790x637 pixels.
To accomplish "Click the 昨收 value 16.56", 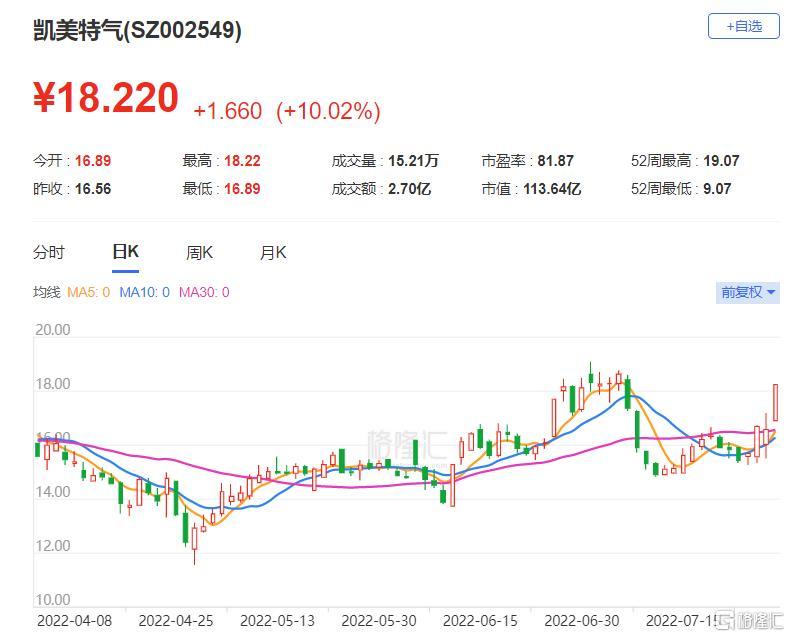I will coord(93,189).
